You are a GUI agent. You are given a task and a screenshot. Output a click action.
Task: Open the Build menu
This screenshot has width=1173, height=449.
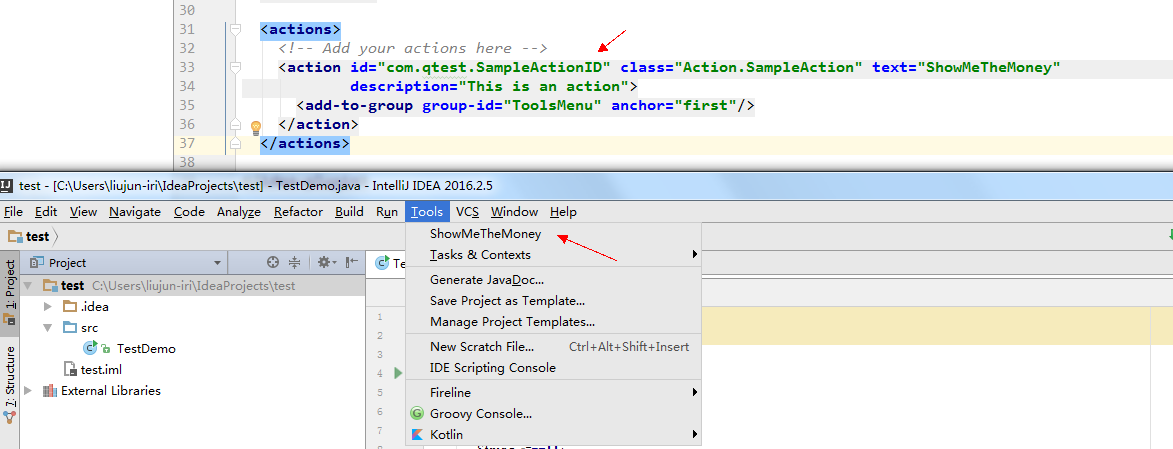349,212
